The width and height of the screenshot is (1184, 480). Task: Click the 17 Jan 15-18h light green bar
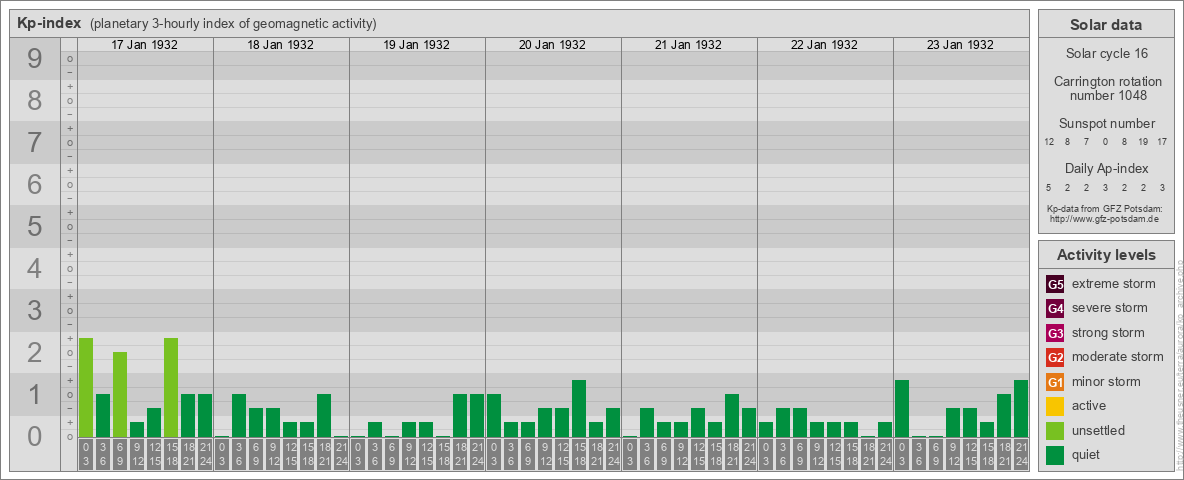coord(171,388)
